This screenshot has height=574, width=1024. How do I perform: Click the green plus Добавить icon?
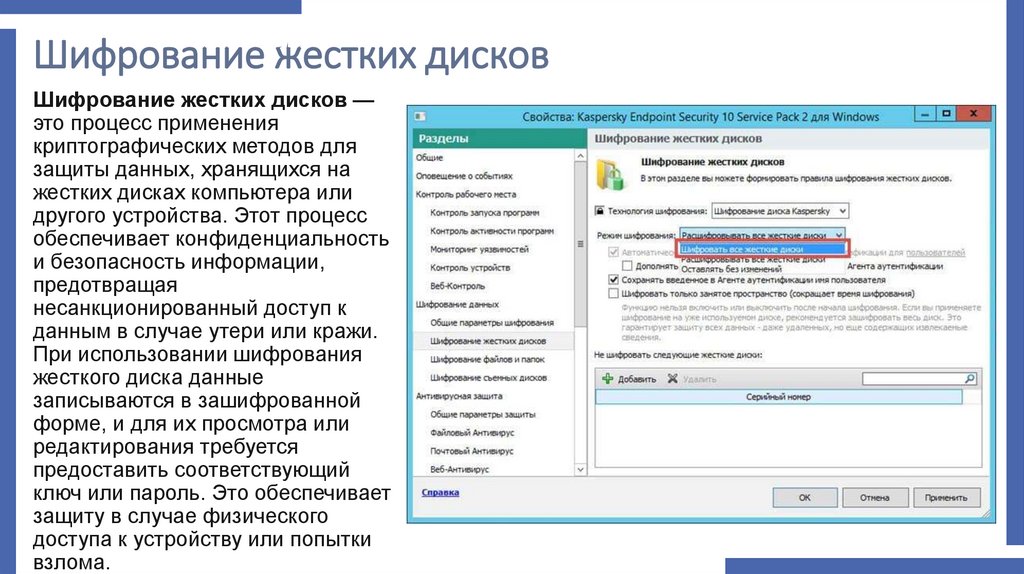point(607,379)
